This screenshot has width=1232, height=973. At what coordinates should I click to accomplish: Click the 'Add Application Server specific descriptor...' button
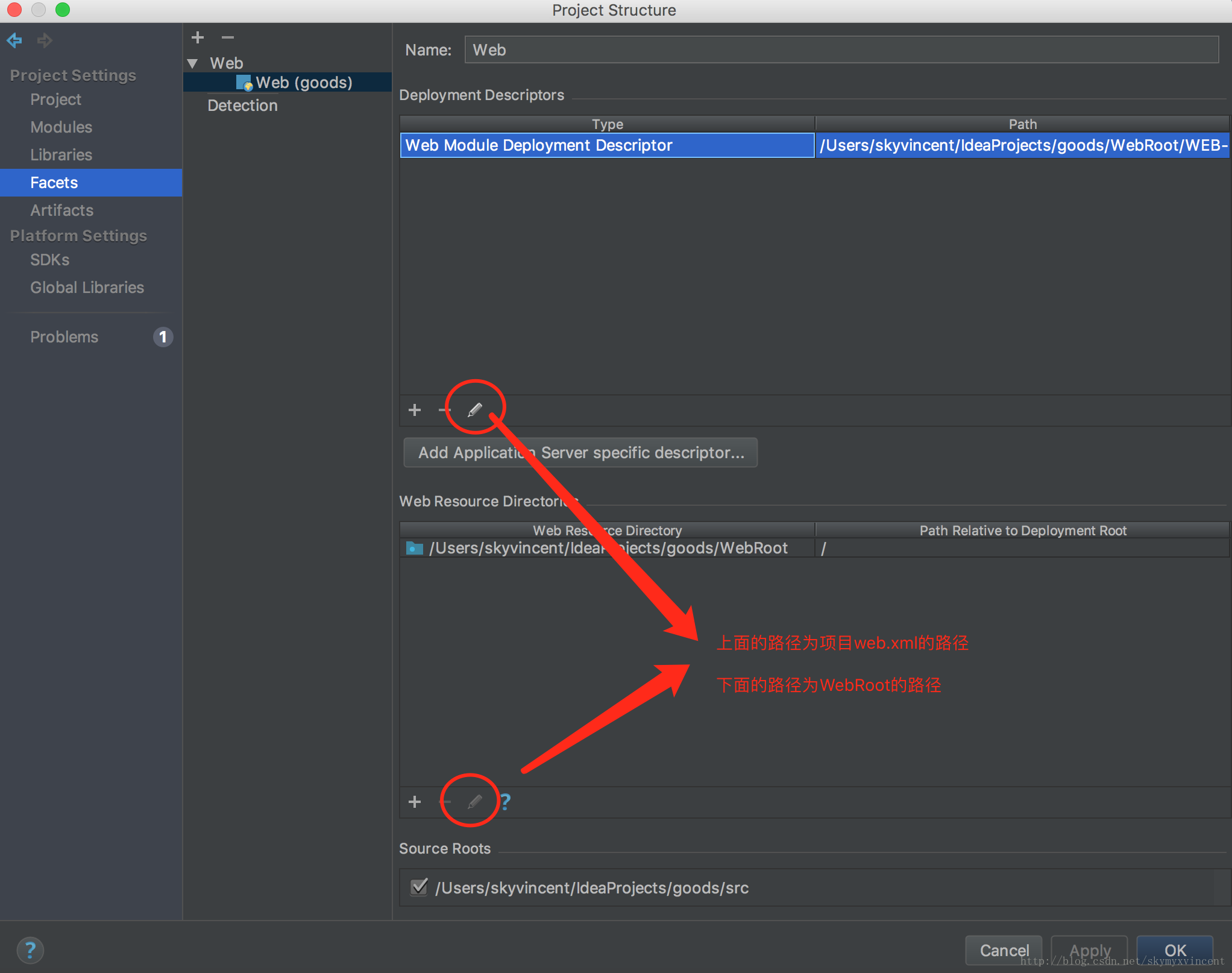click(583, 452)
